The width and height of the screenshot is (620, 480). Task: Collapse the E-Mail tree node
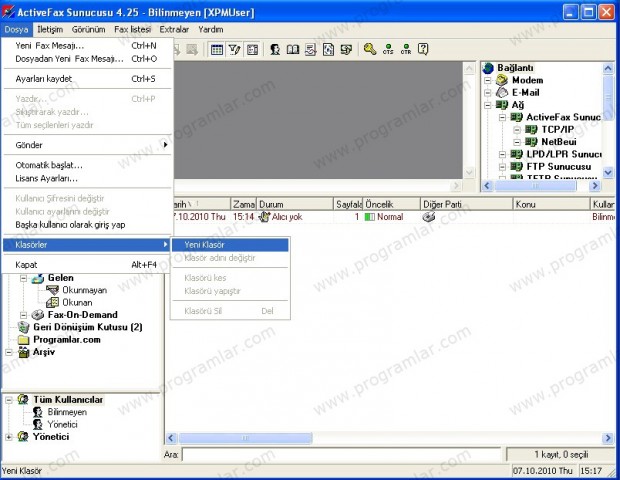488,93
